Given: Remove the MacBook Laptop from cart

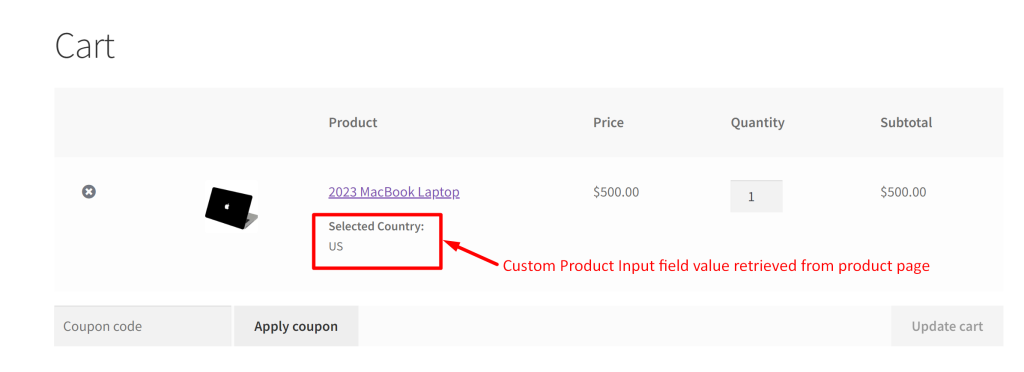Looking at the screenshot, I should [89, 191].
